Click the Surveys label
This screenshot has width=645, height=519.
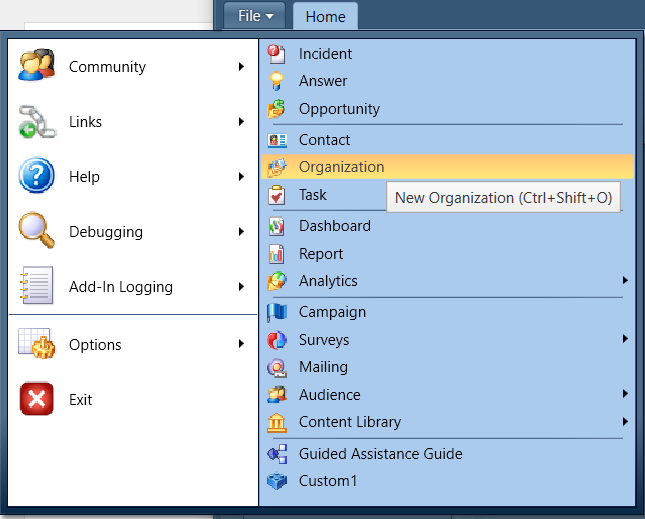tap(324, 340)
